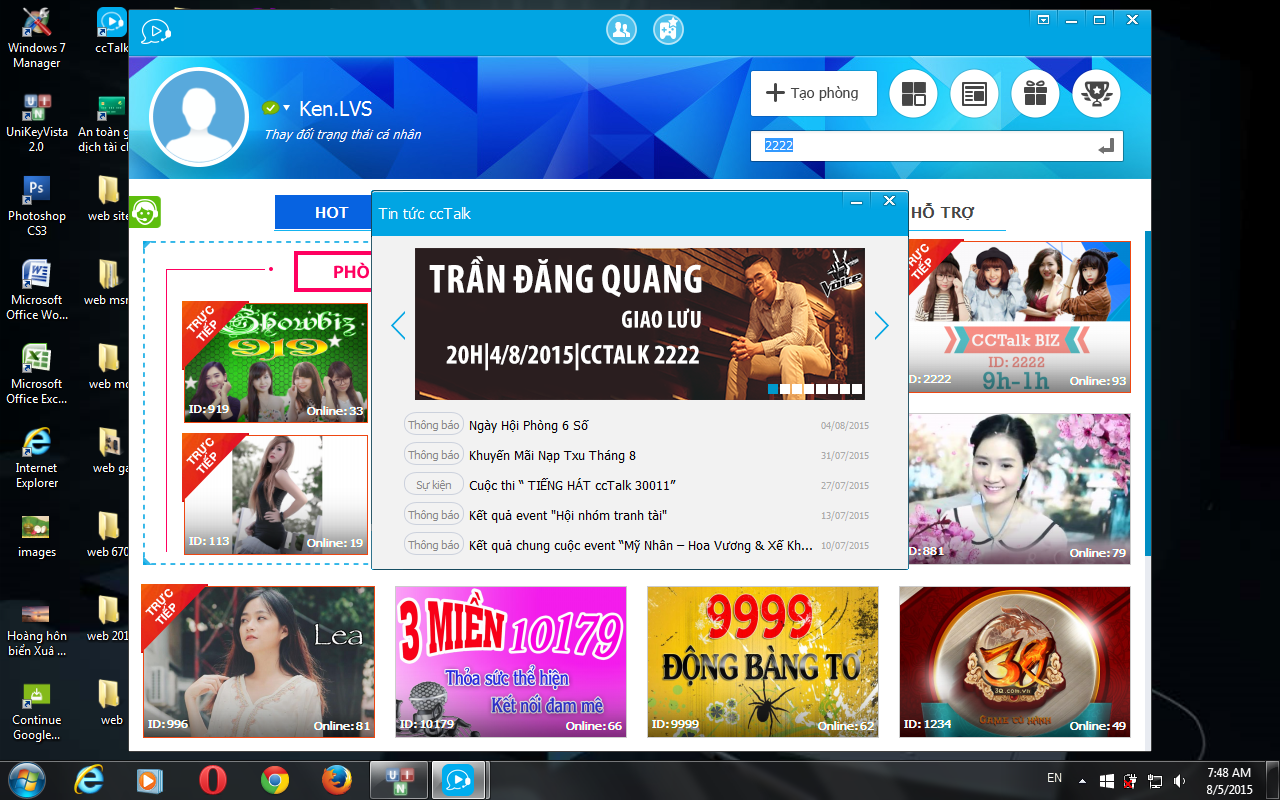The width and height of the screenshot is (1280, 800).
Task: Select the HOT tab
Action: [x=331, y=212]
